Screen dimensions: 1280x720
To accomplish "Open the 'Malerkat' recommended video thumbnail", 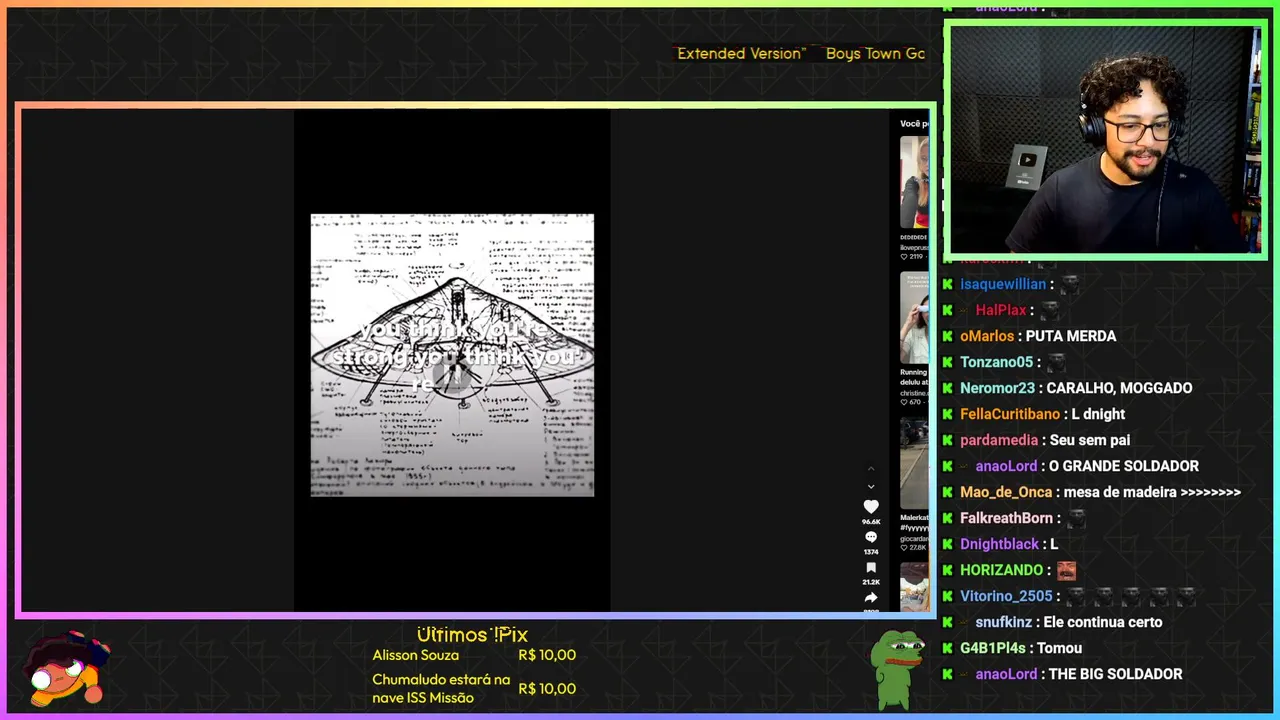I will 914,463.
